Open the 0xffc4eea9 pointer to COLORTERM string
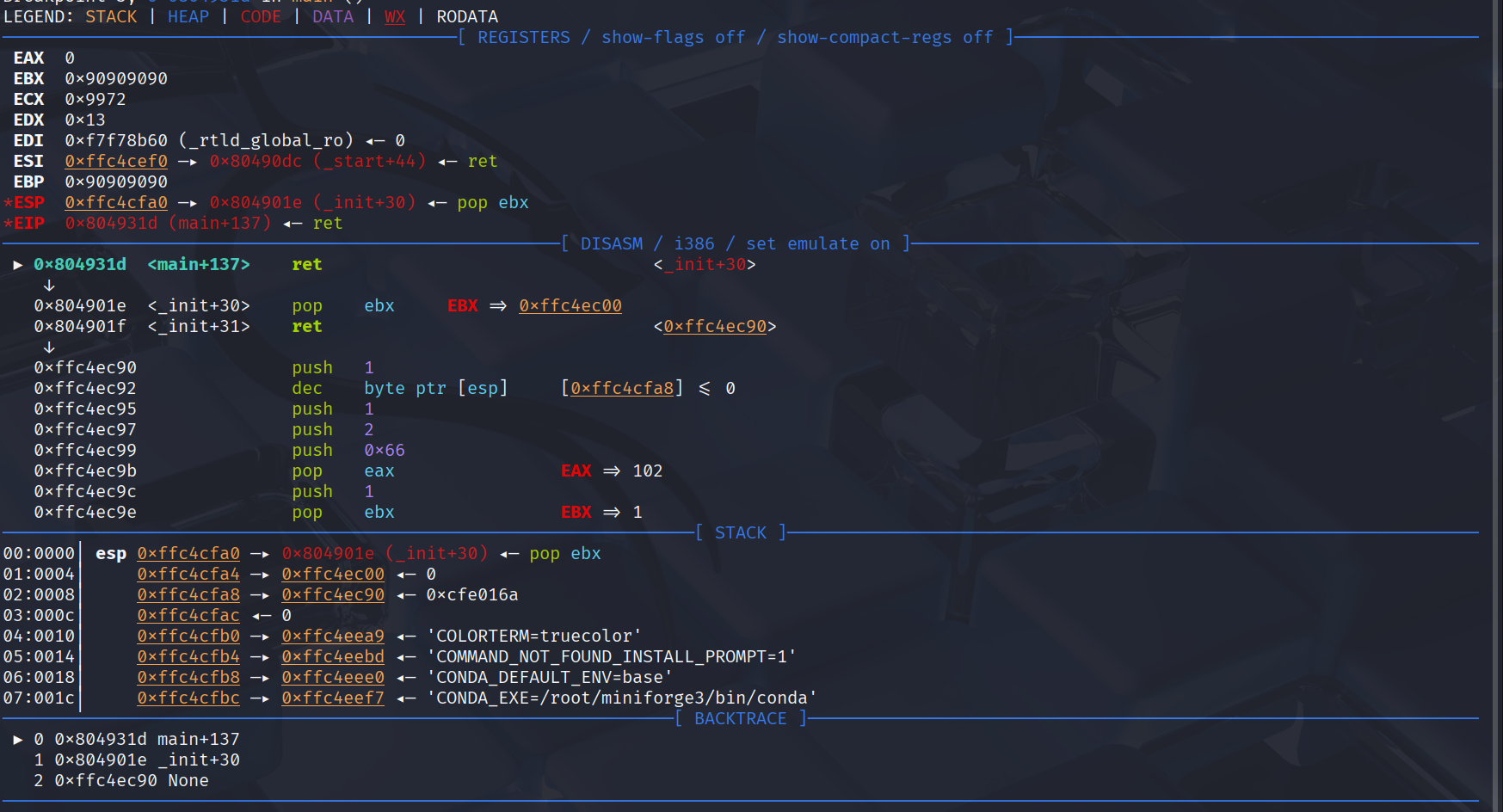This screenshot has width=1503, height=812. pos(333,637)
